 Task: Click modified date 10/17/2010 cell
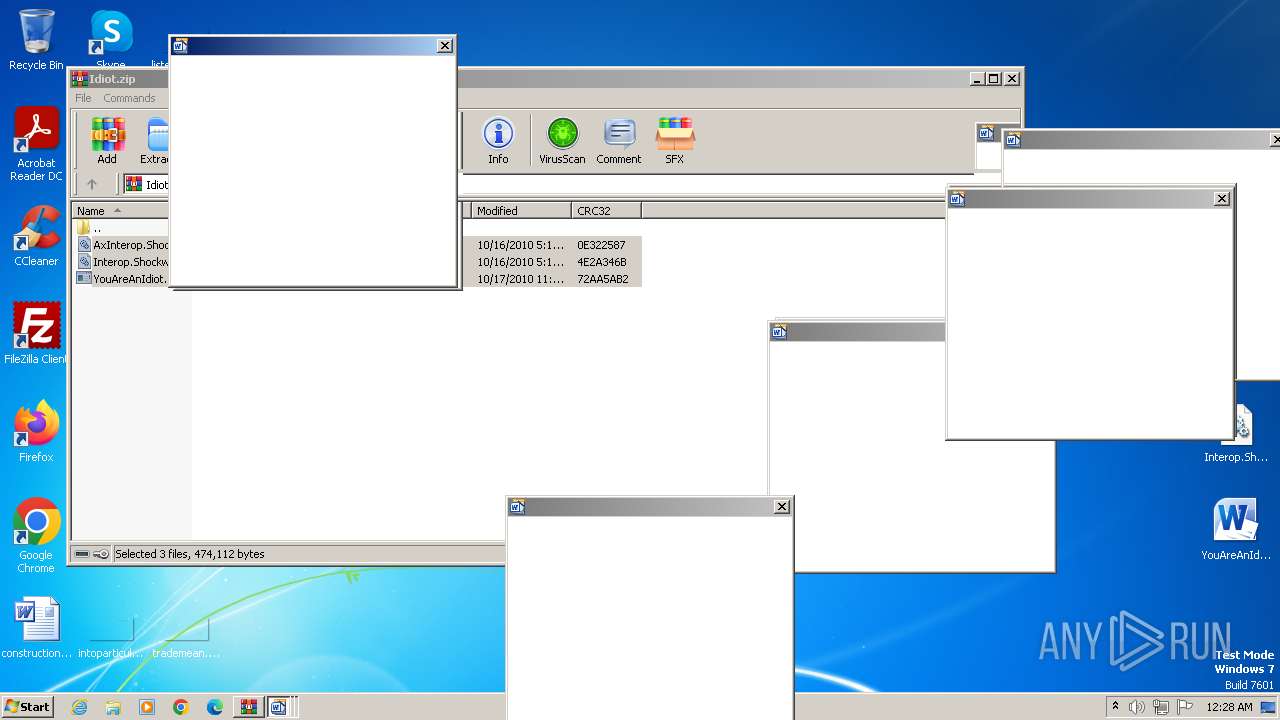coord(520,279)
